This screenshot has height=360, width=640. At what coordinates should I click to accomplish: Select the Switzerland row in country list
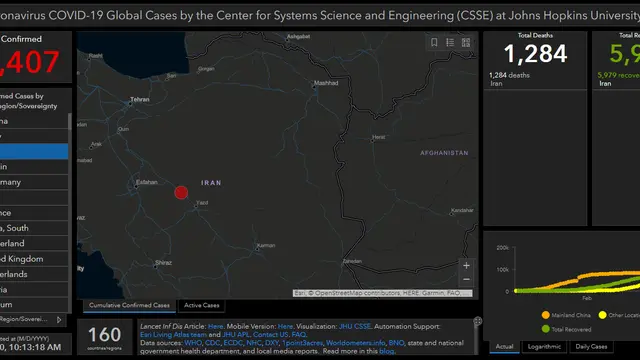[x=34, y=243]
